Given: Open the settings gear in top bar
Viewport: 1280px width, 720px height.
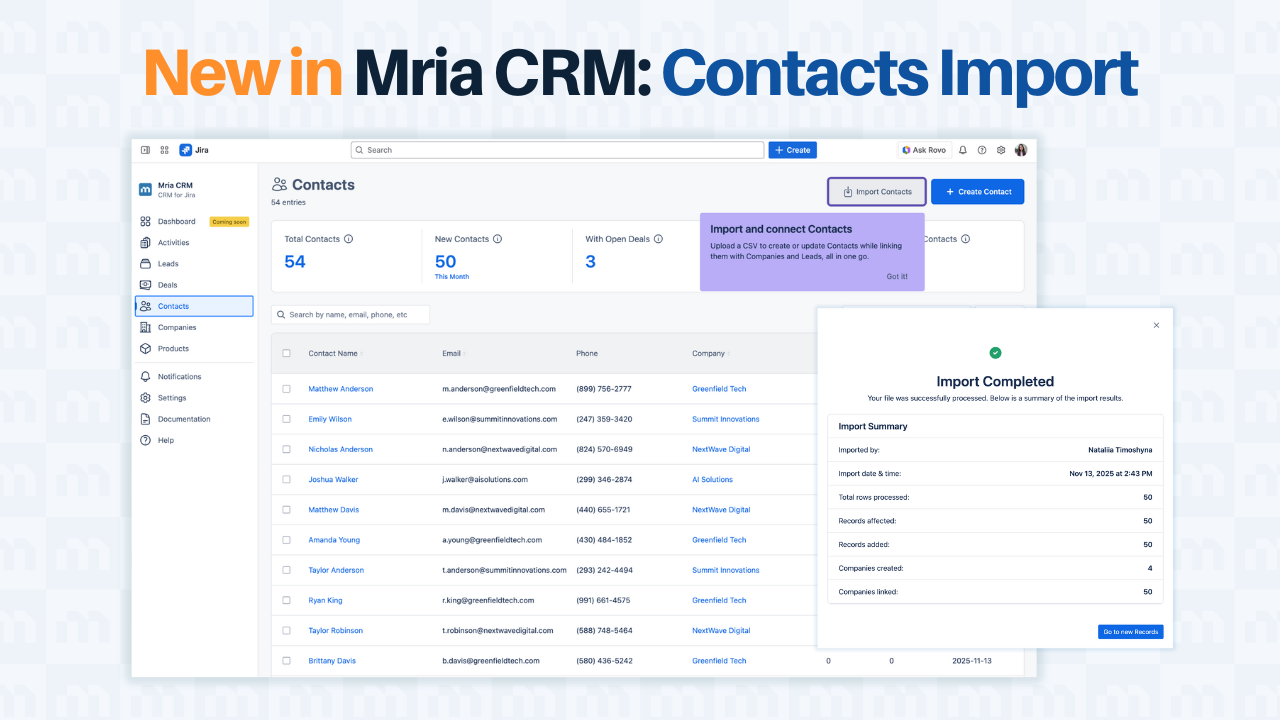Looking at the screenshot, I should click(x=1001, y=150).
